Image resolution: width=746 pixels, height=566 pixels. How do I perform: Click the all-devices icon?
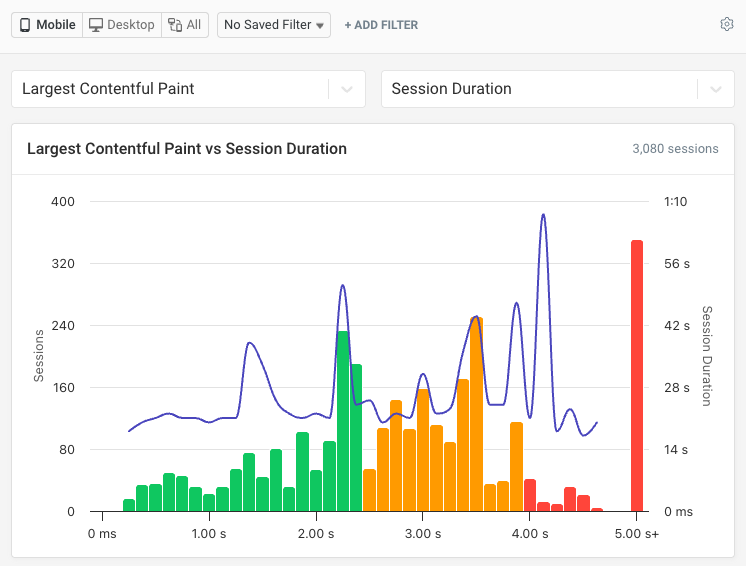pos(175,25)
